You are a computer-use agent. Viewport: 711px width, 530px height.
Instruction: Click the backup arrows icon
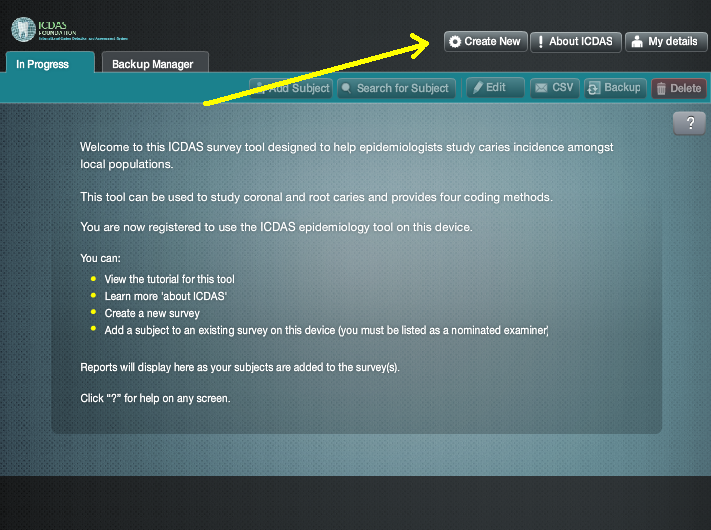point(594,88)
